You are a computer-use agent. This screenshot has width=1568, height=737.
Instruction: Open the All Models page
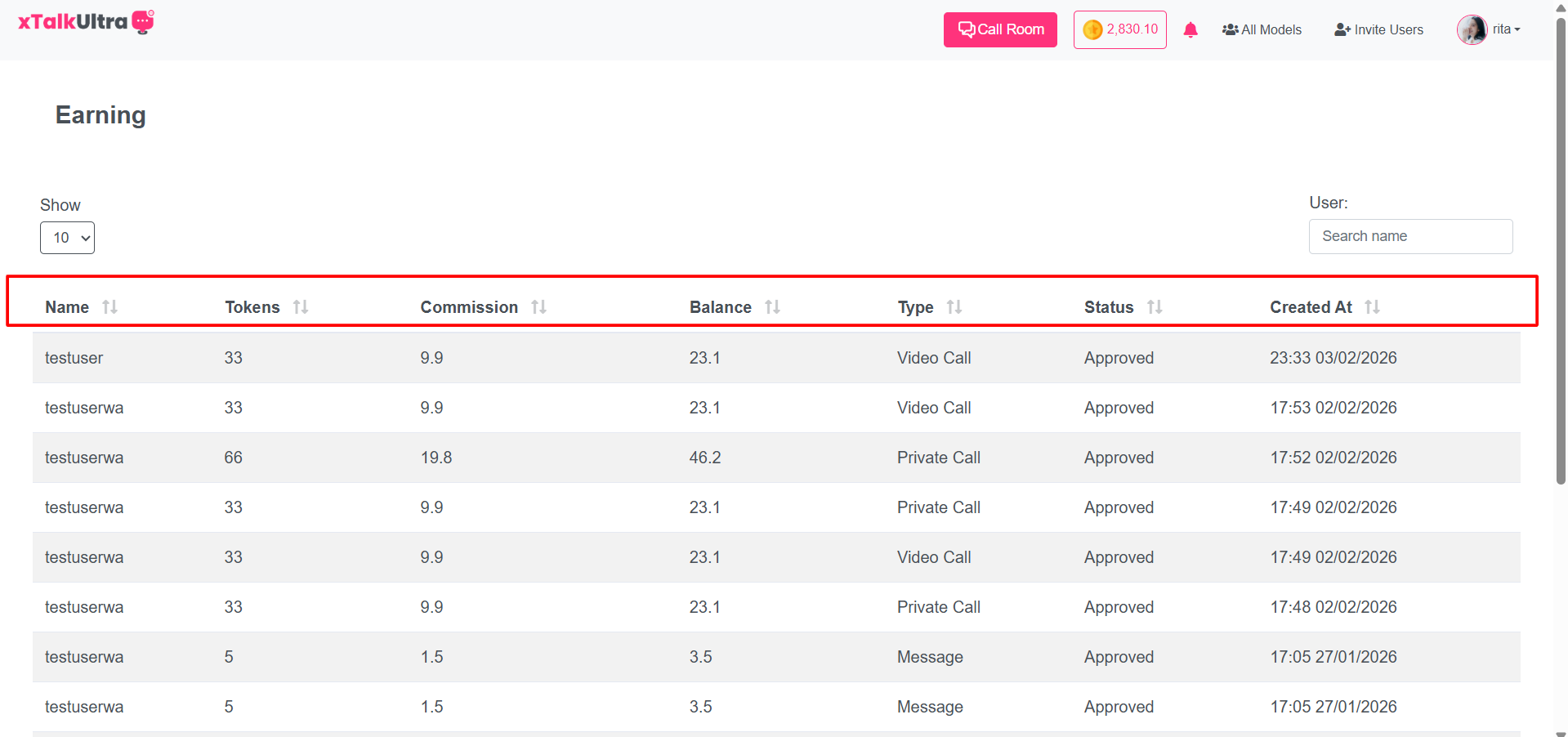tap(1262, 30)
